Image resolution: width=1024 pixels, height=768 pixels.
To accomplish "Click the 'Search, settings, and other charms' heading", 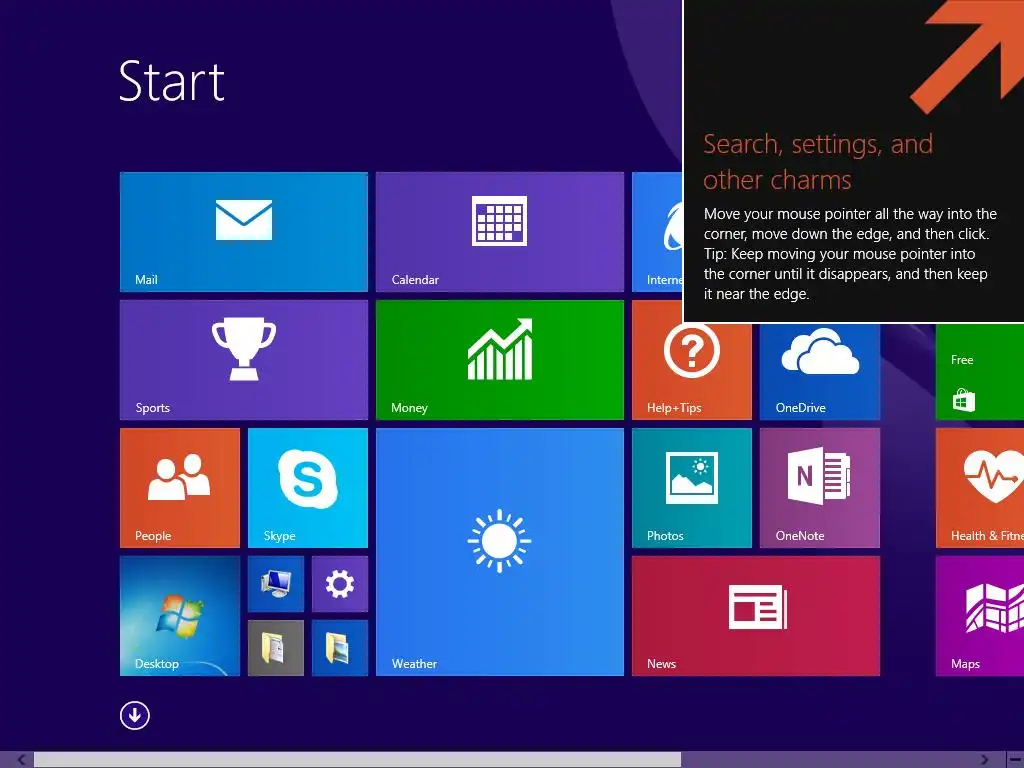I will 818,161.
